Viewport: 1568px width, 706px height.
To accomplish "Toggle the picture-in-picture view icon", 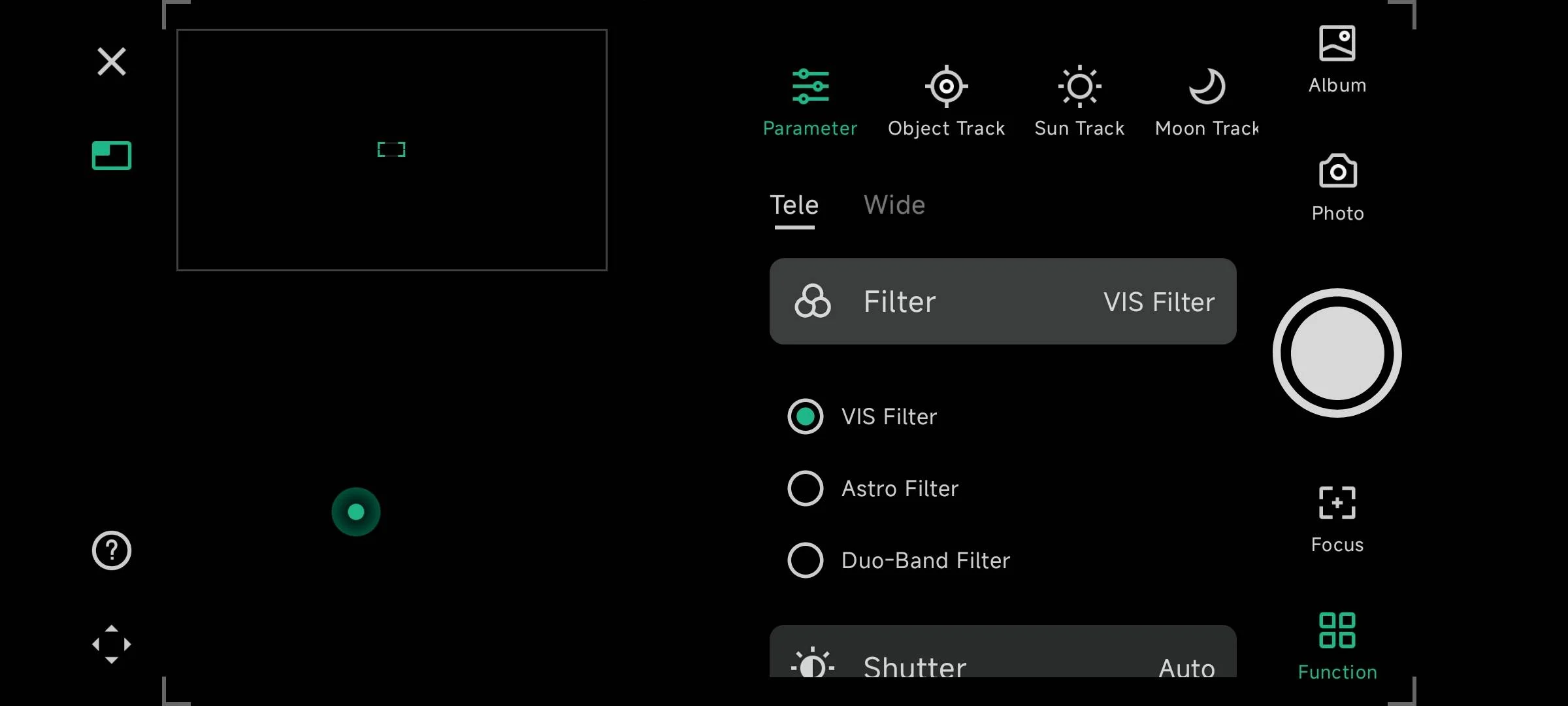I will (x=112, y=156).
